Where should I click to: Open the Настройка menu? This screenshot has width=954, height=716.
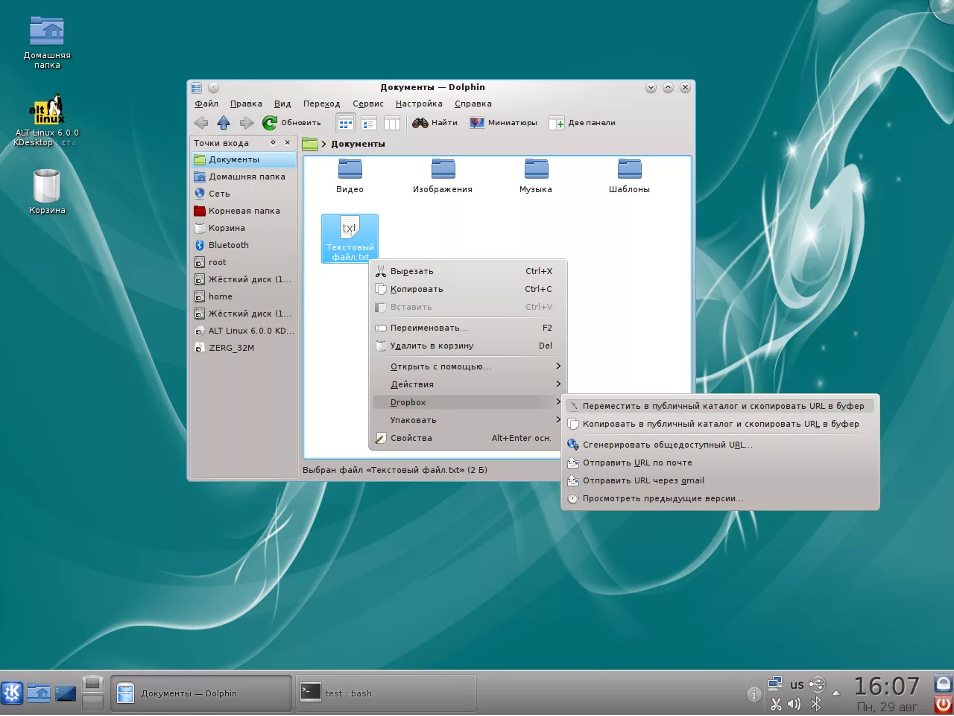click(419, 103)
